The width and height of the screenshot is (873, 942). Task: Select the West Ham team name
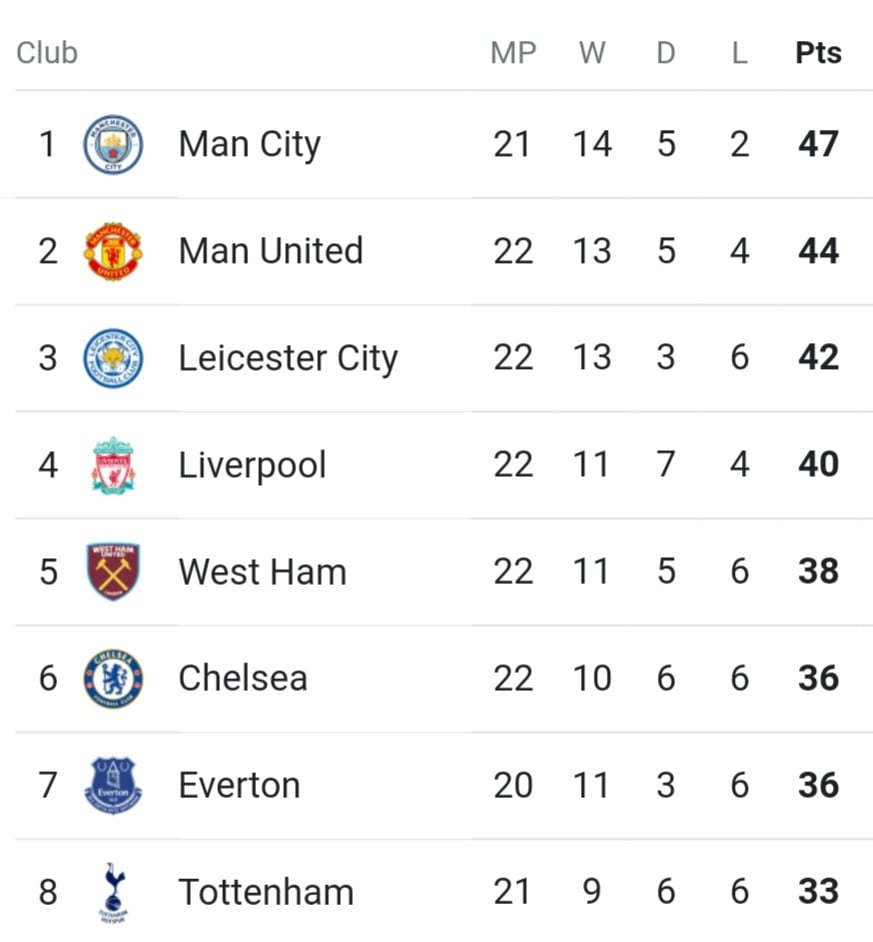click(x=263, y=571)
